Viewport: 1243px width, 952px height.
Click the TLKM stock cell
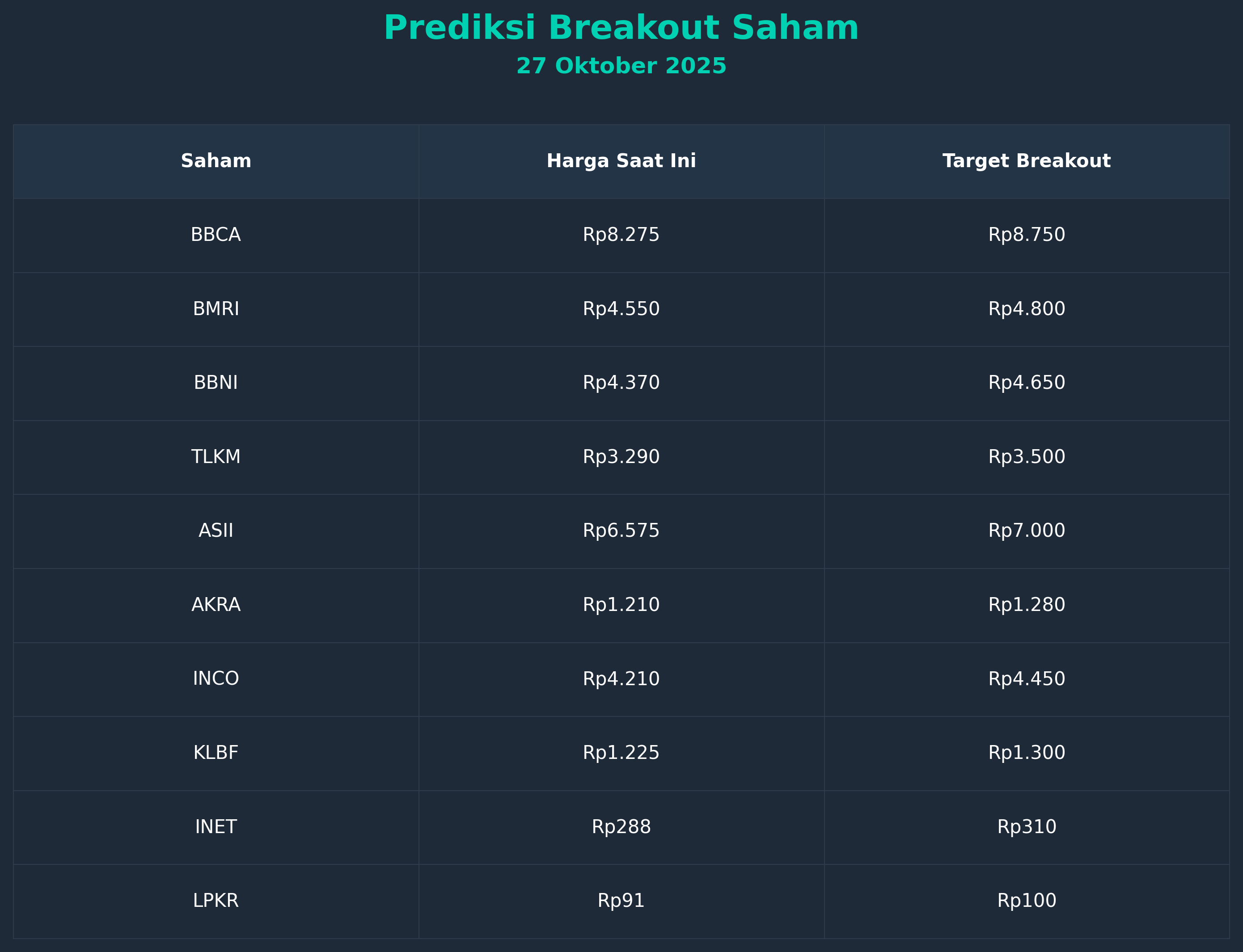point(216,457)
